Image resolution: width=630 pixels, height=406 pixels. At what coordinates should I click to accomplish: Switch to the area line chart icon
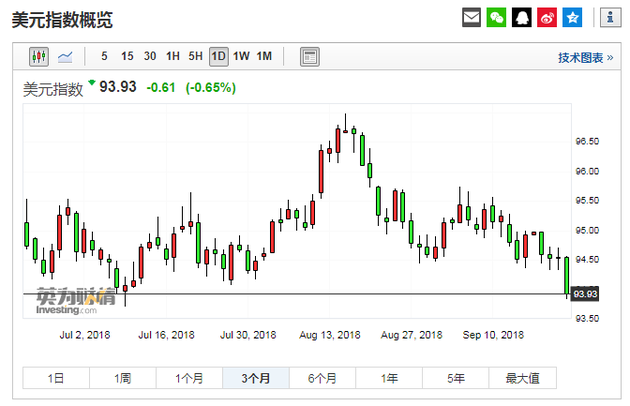[x=65, y=56]
